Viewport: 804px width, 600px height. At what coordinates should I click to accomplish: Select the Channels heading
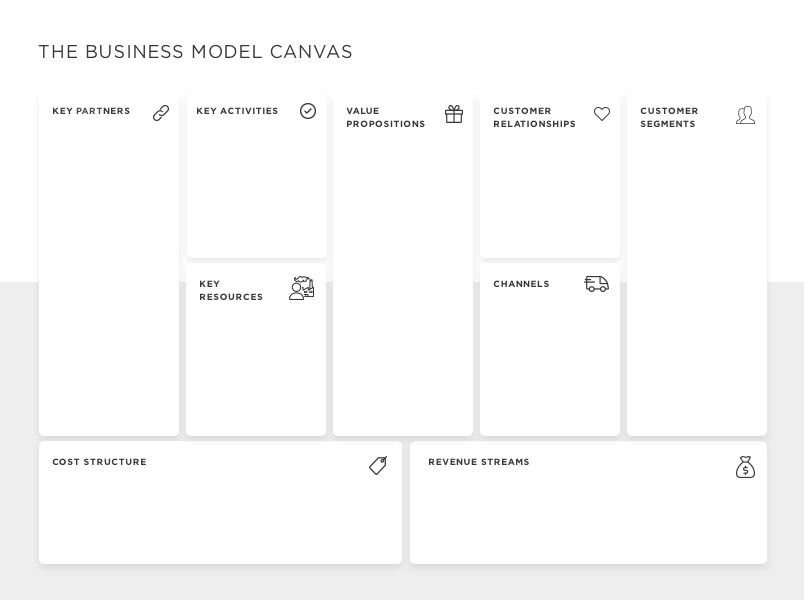click(521, 284)
